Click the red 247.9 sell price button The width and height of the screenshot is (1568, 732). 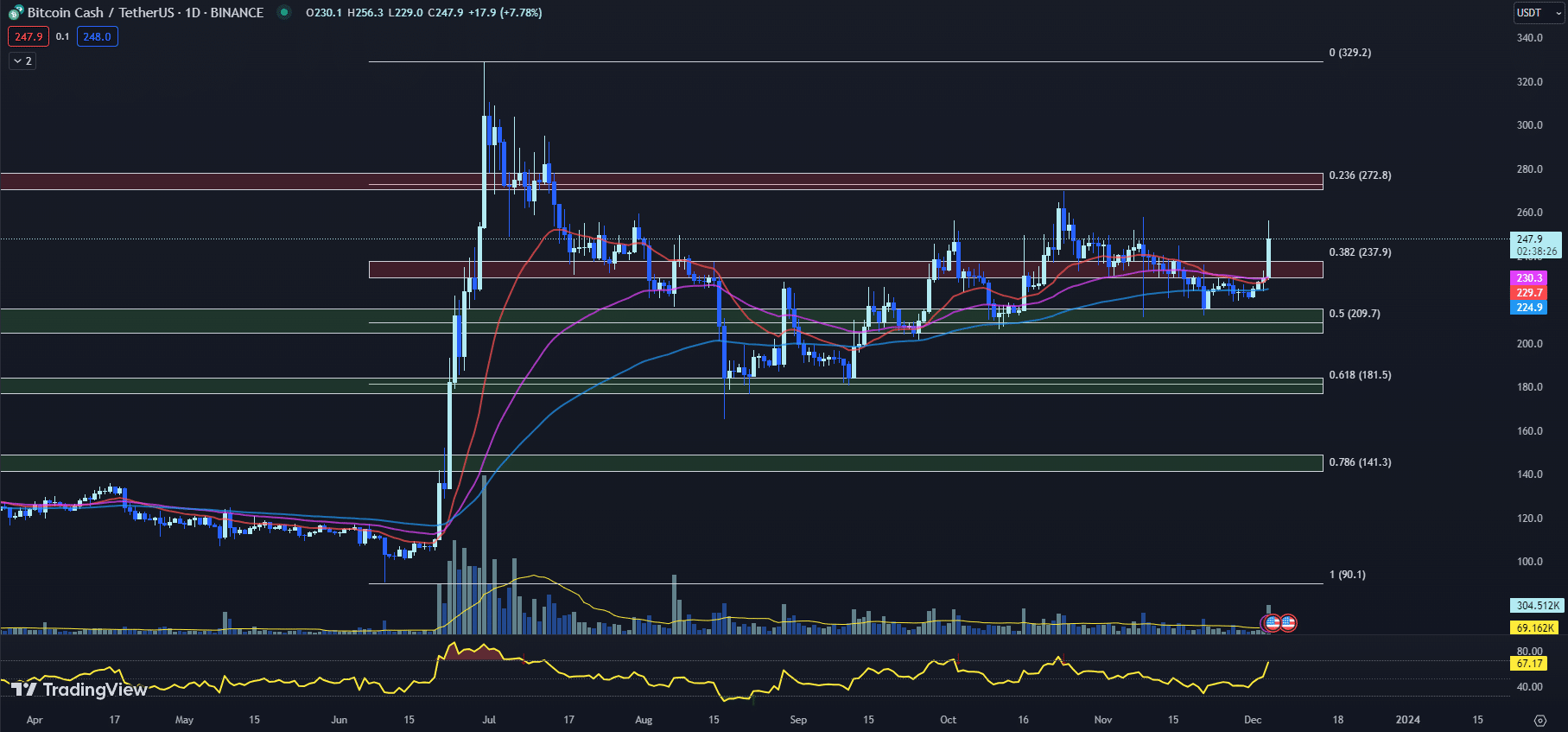coord(28,36)
